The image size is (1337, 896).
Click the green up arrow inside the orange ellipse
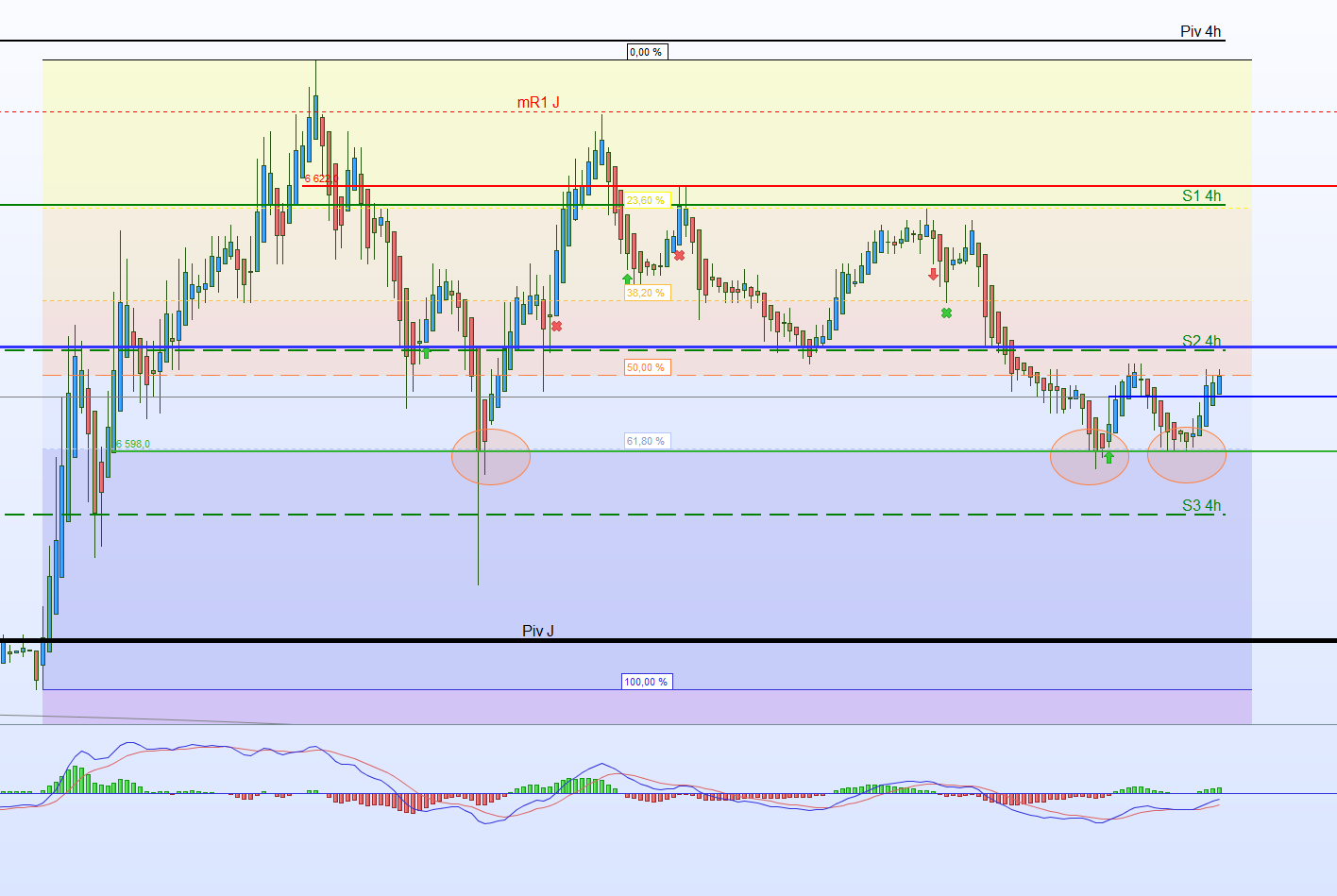coord(1109,457)
